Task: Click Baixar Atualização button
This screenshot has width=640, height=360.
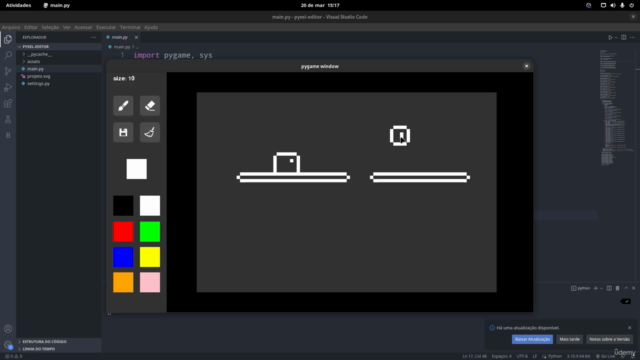Action: pos(532,339)
